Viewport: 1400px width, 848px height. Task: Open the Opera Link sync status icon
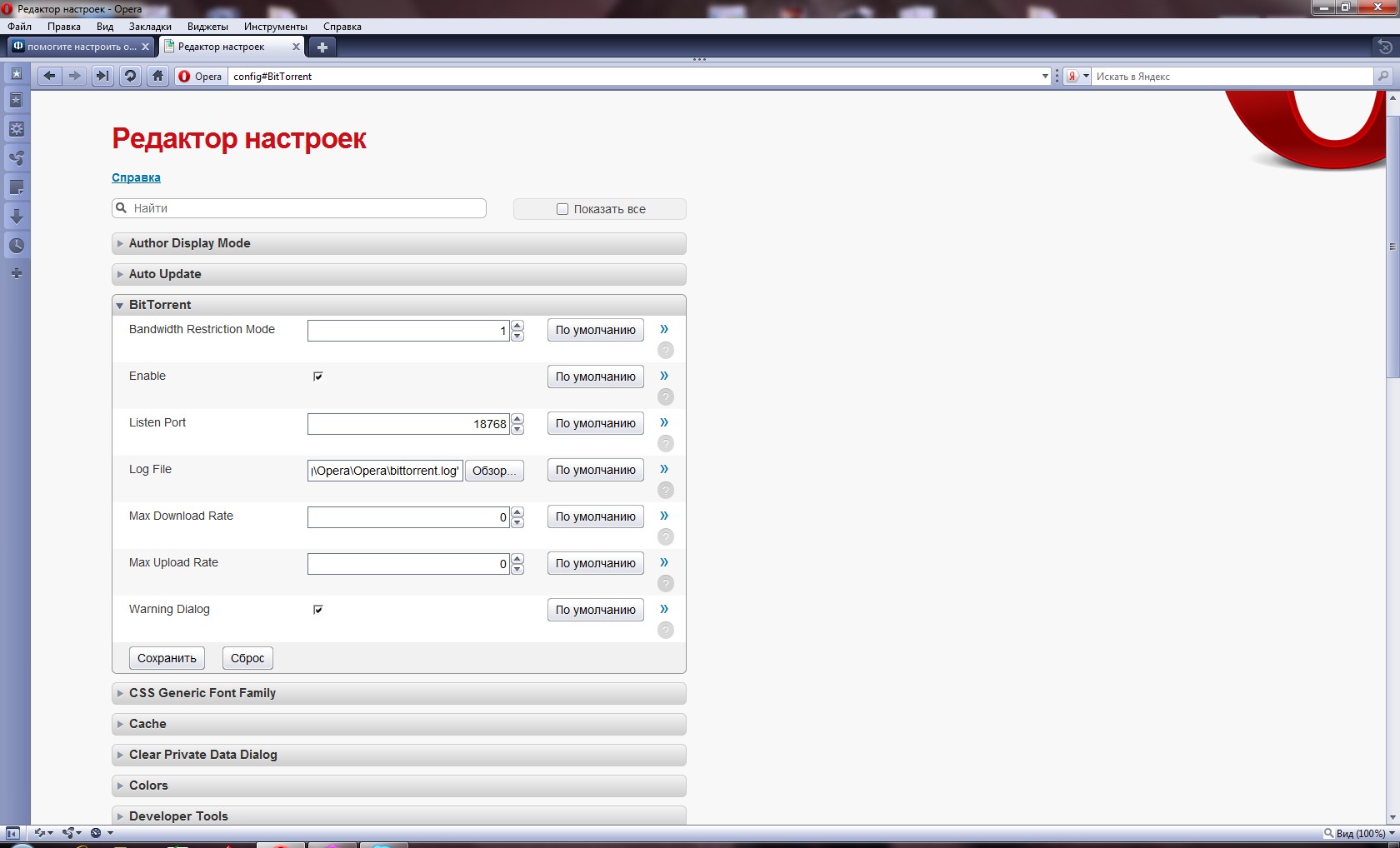tap(43, 833)
